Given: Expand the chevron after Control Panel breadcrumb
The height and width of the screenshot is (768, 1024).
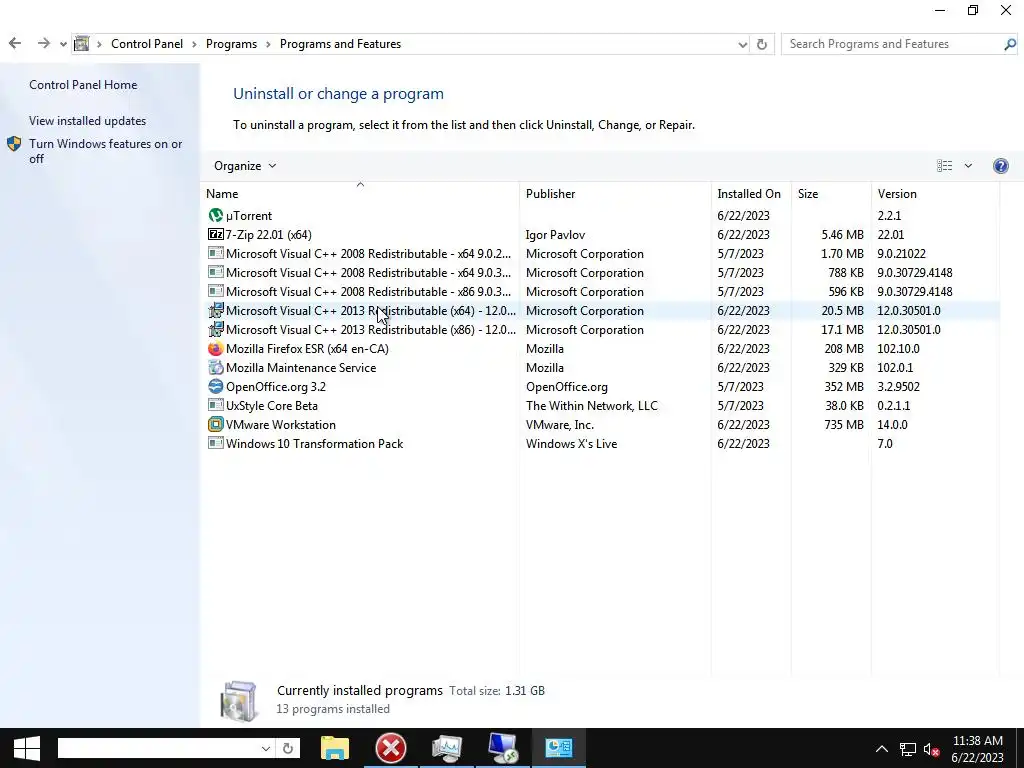Looking at the screenshot, I should 194,44.
